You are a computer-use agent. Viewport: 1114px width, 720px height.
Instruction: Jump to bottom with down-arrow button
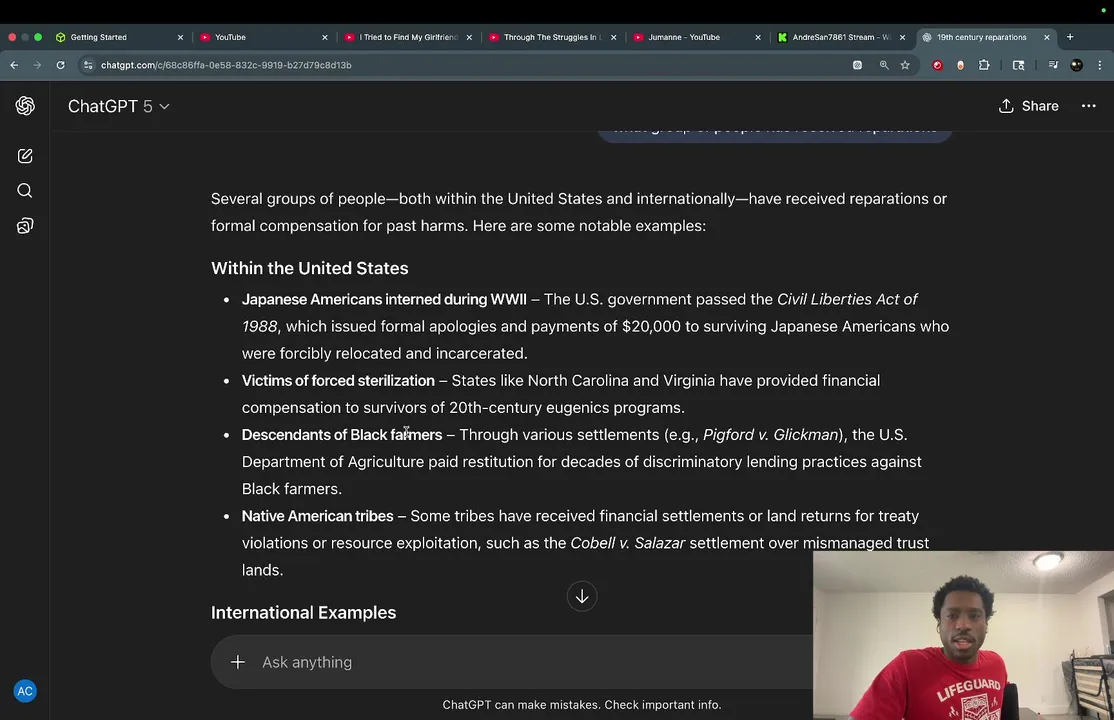coord(582,596)
